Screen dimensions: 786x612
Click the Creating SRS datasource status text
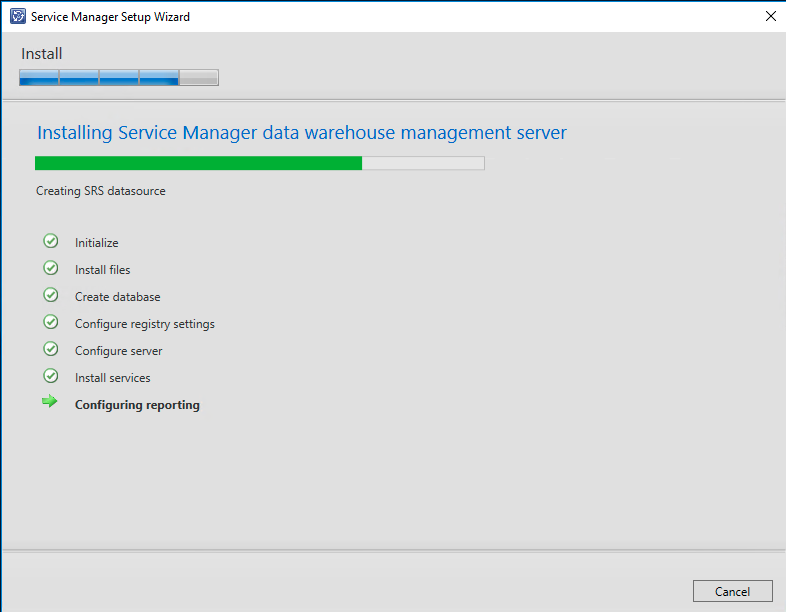point(101,191)
